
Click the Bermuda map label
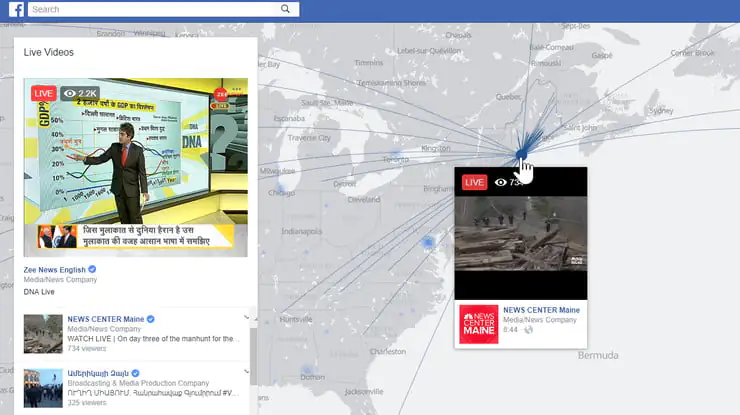click(x=598, y=355)
